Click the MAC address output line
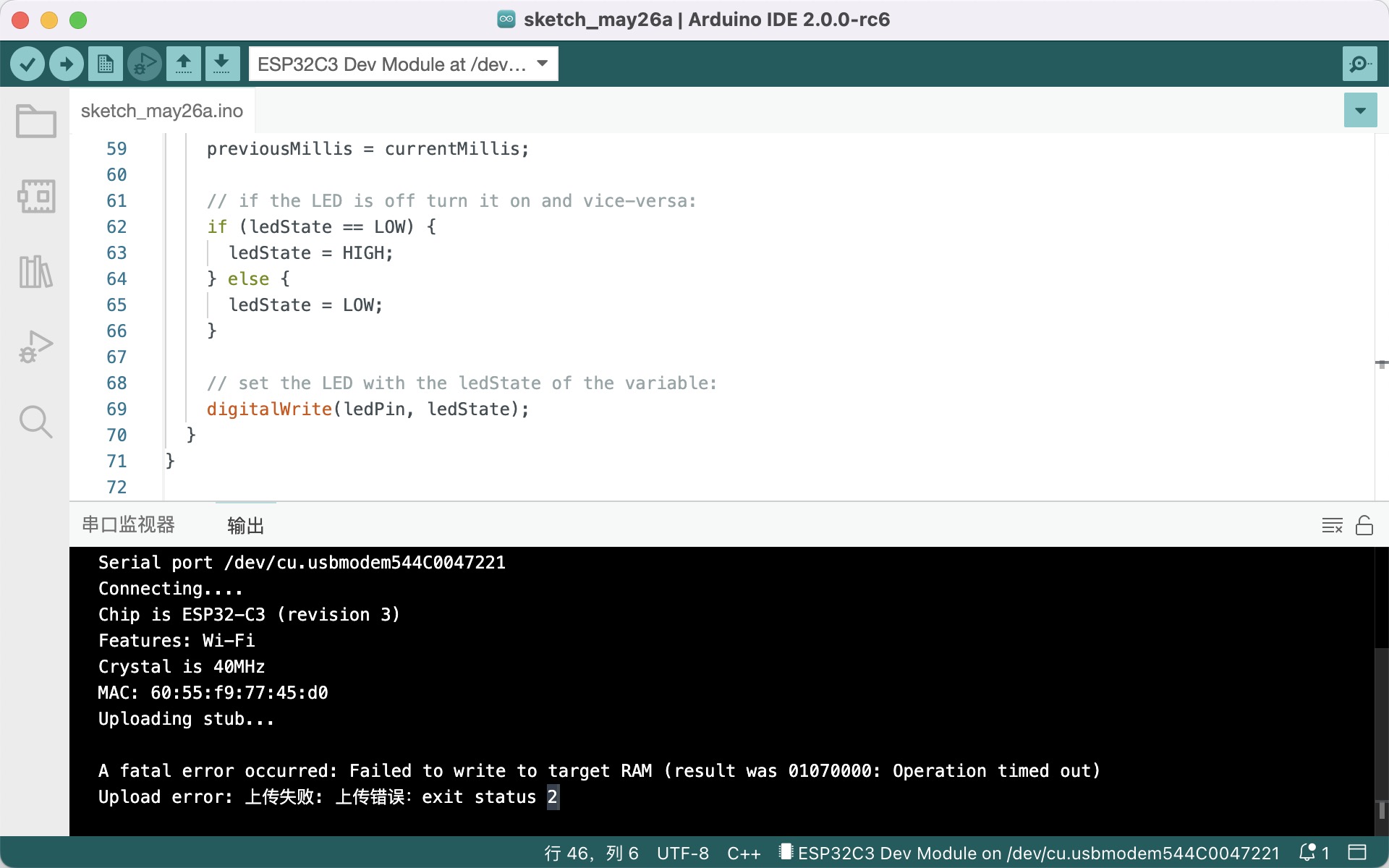Image resolution: width=1389 pixels, height=868 pixels. [x=213, y=693]
